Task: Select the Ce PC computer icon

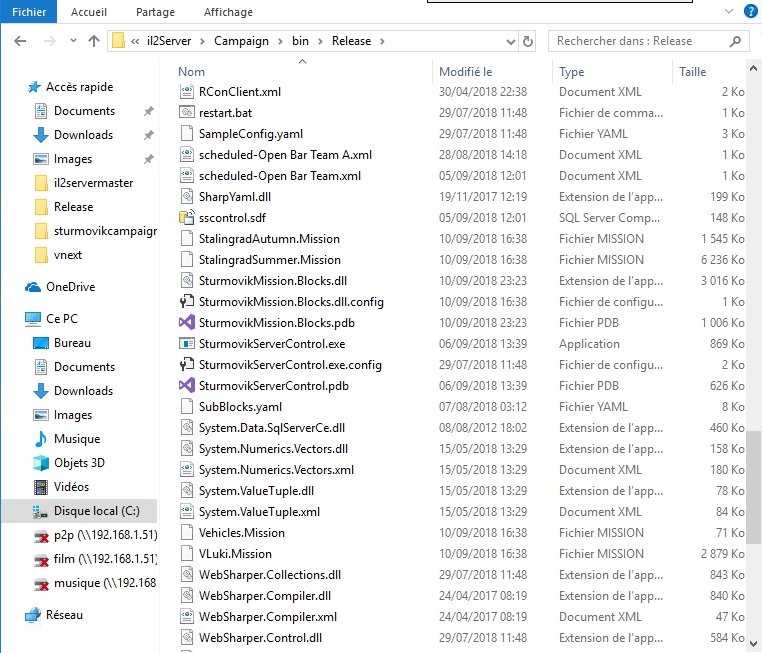Action: pos(33,319)
